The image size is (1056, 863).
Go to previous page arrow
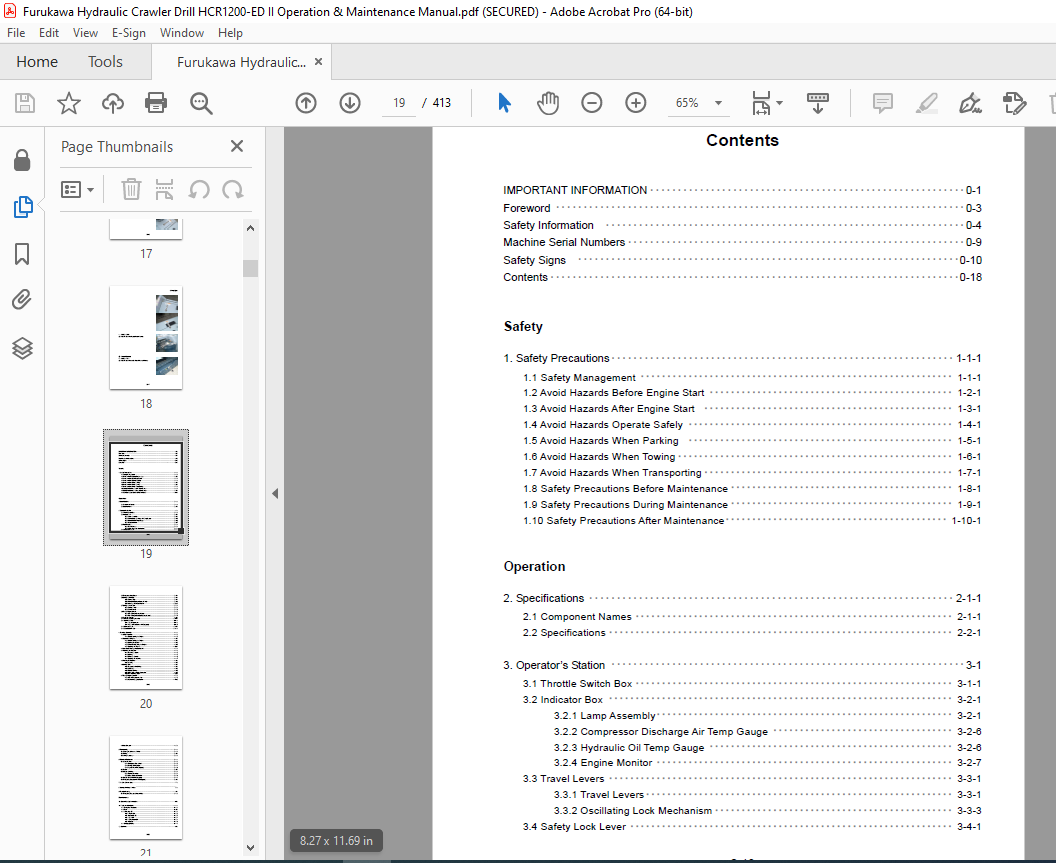tap(306, 103)
